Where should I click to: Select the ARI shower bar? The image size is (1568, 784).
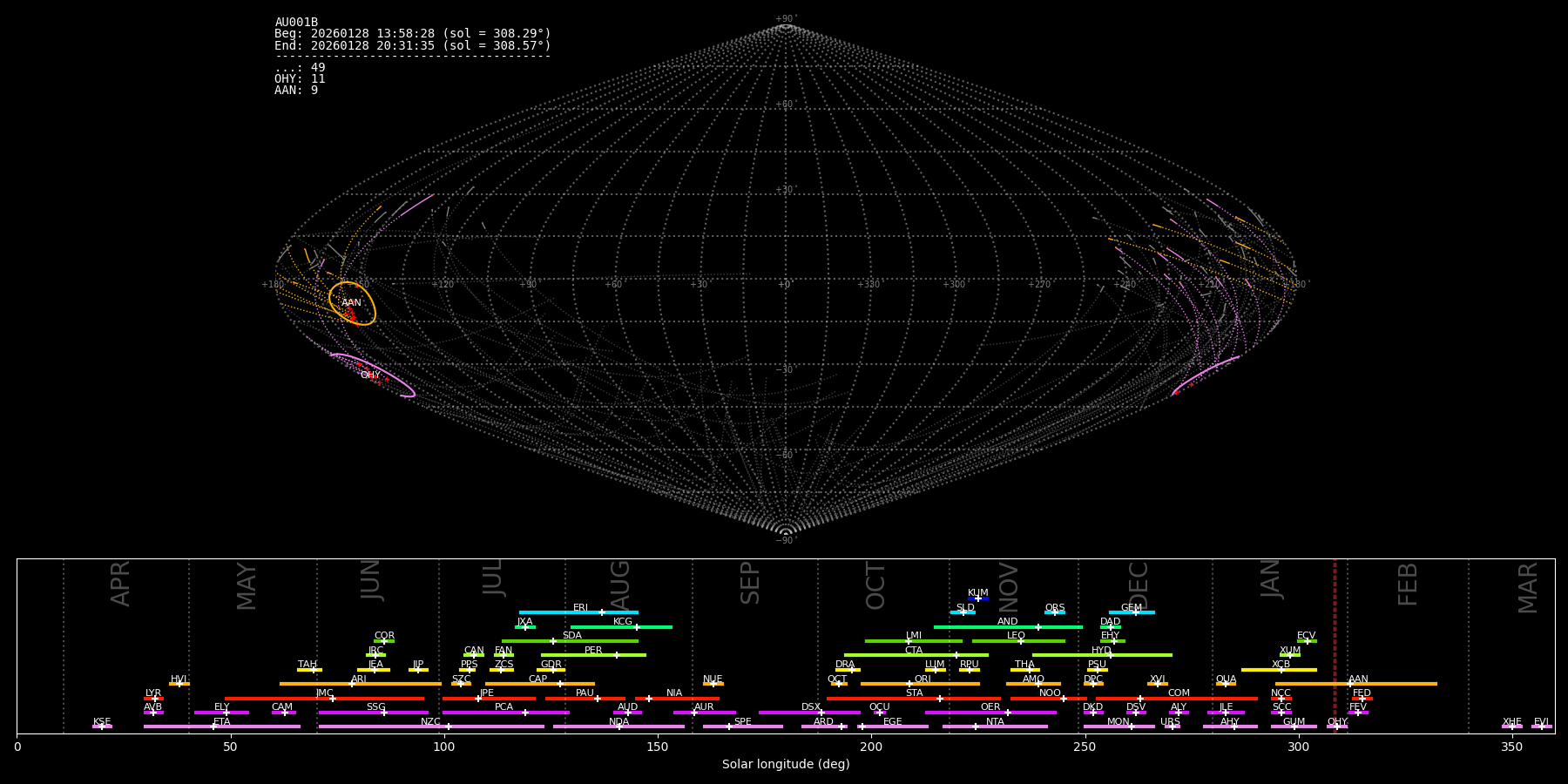361,684
